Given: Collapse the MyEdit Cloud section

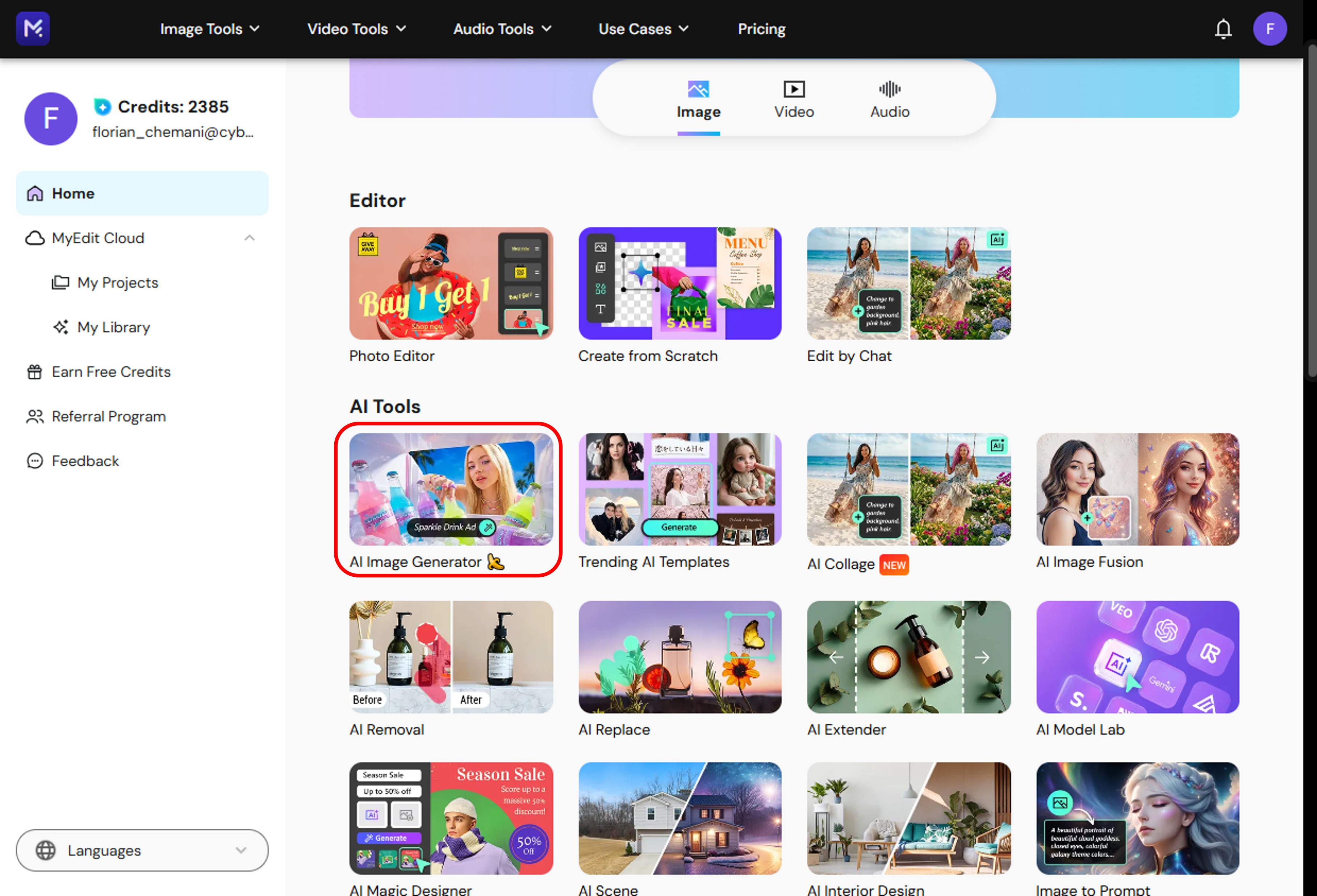Looking at the screenshot, I should point(250,238).
